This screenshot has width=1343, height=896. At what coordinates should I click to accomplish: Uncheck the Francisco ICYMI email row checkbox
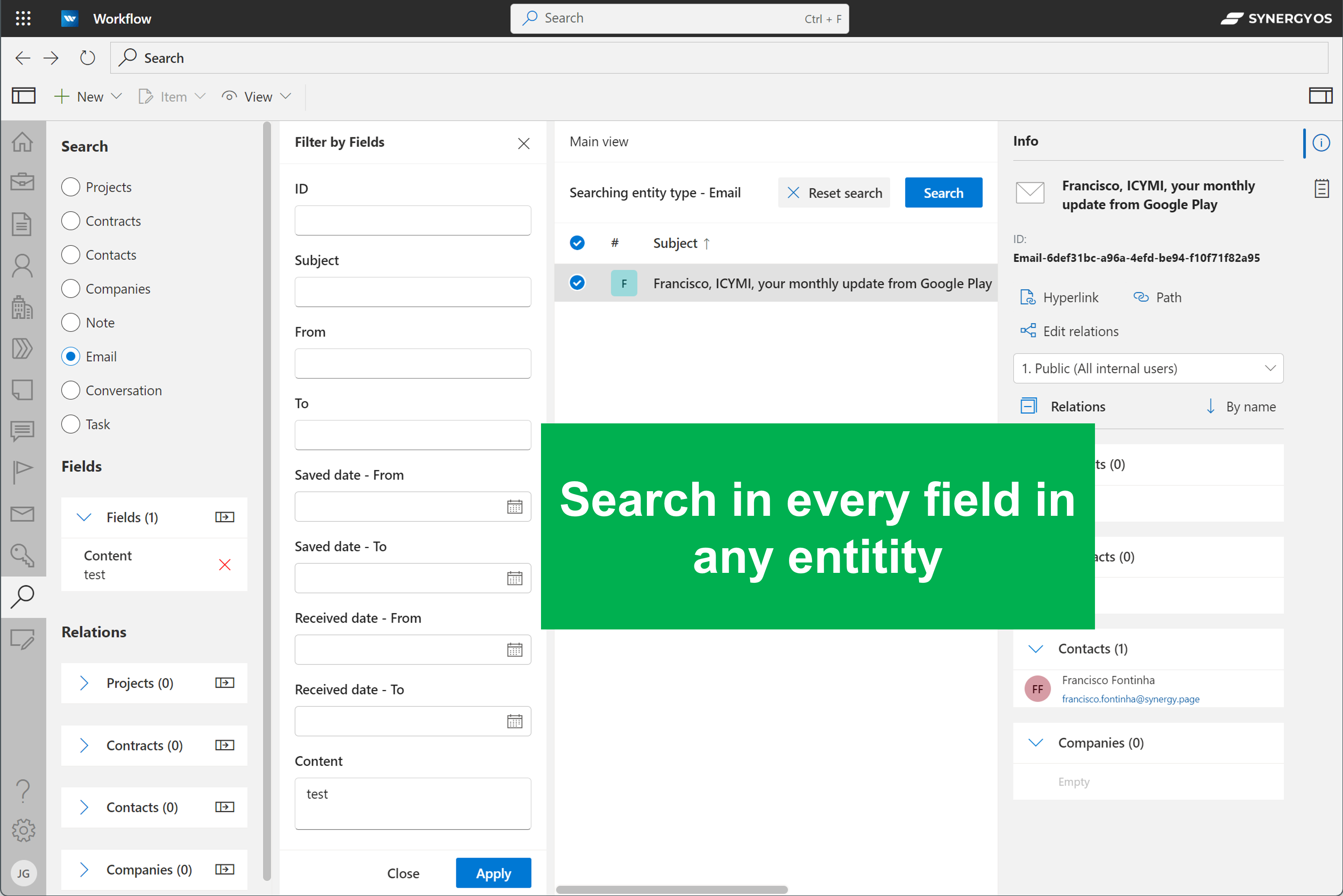[x=577, y=283]
